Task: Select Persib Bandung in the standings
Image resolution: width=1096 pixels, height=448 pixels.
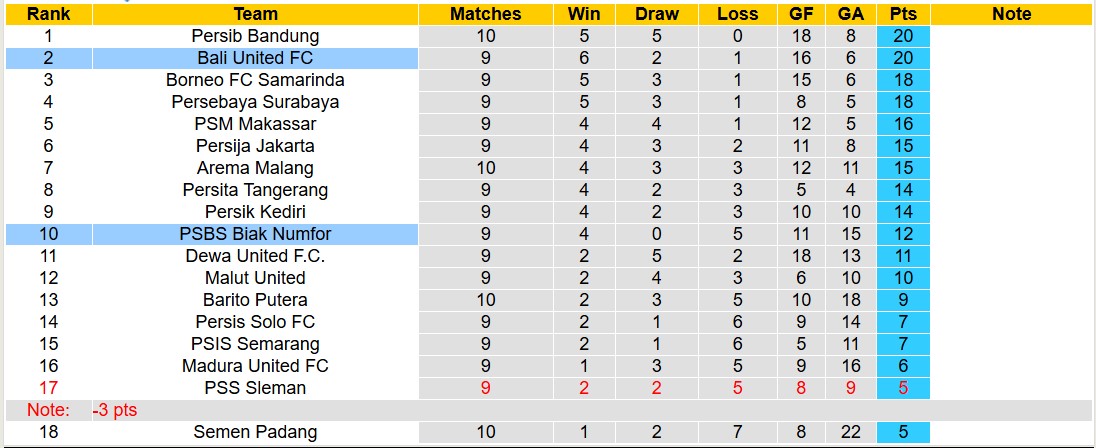Action: [255, 36]
